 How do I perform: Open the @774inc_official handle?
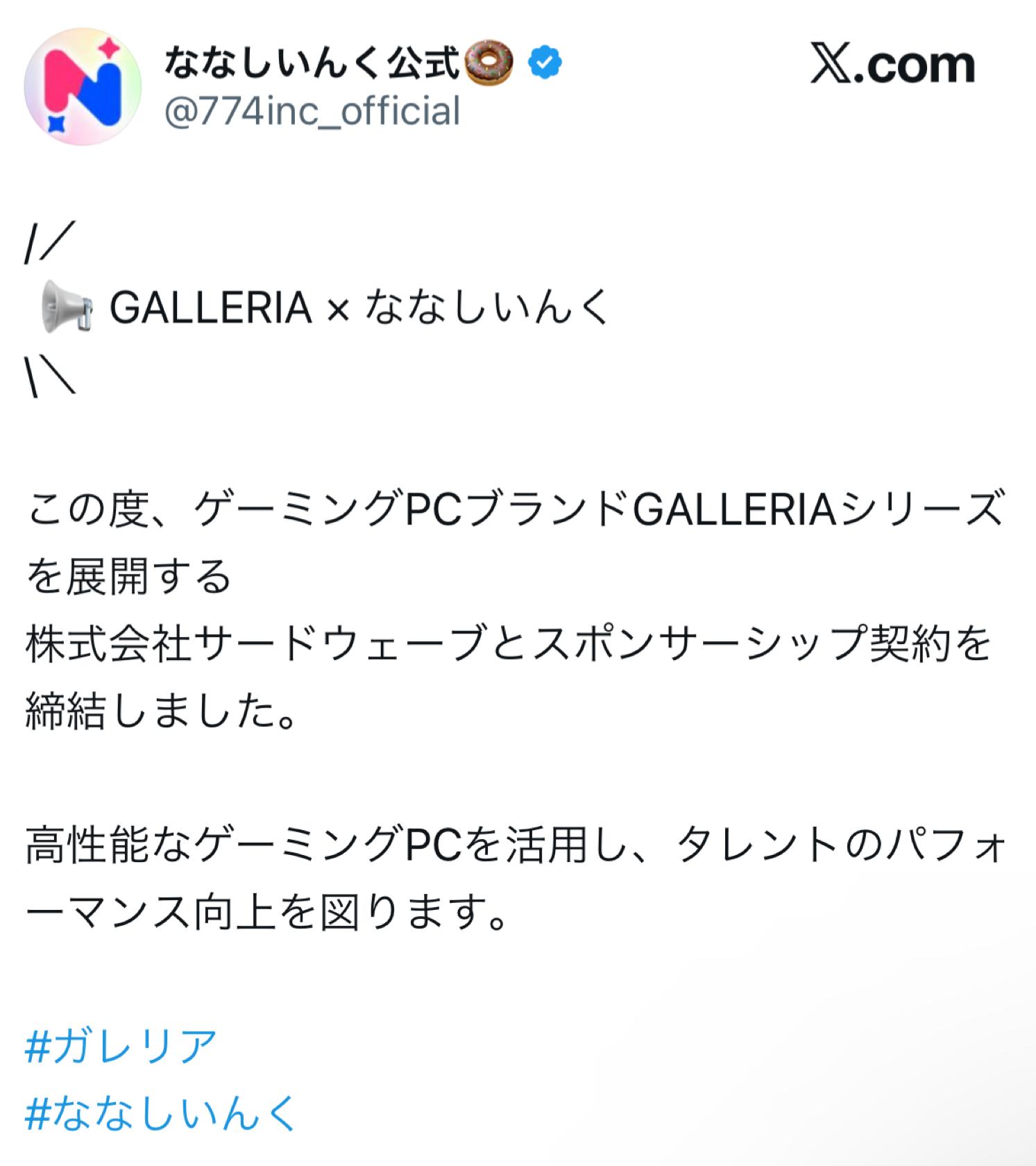pos(312,111)
